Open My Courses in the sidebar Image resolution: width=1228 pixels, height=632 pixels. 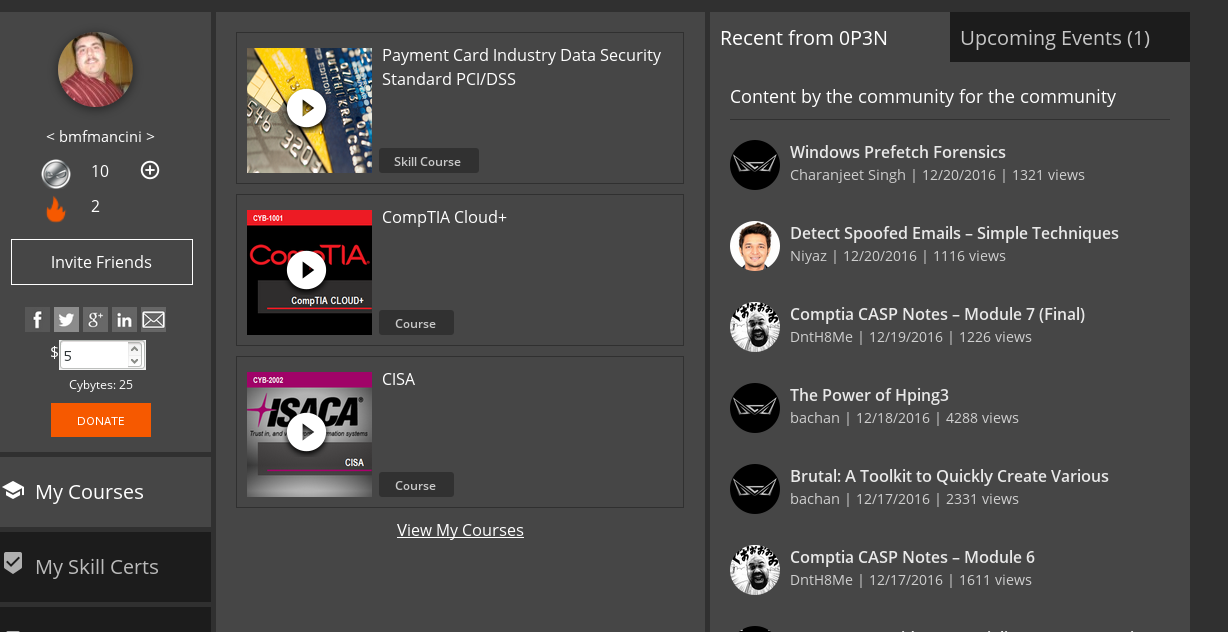tap(90, 492)
